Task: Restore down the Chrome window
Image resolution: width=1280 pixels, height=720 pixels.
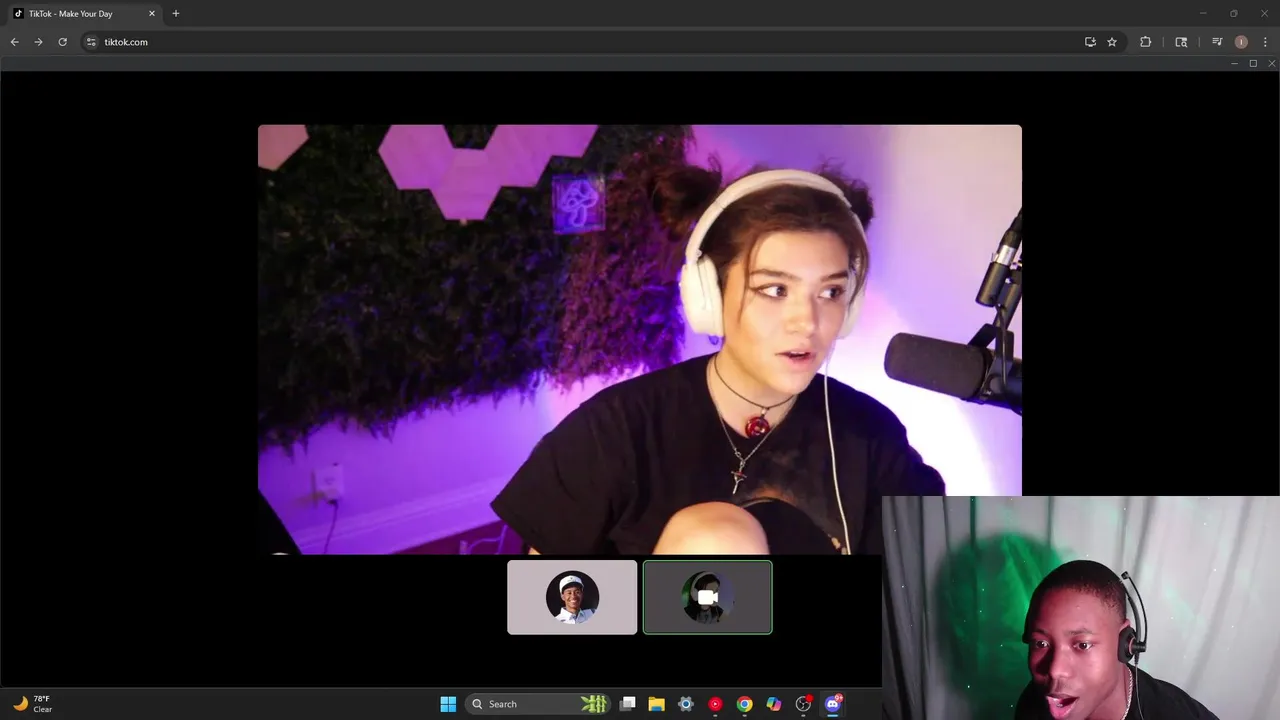Action: [x=1234, y=14]
